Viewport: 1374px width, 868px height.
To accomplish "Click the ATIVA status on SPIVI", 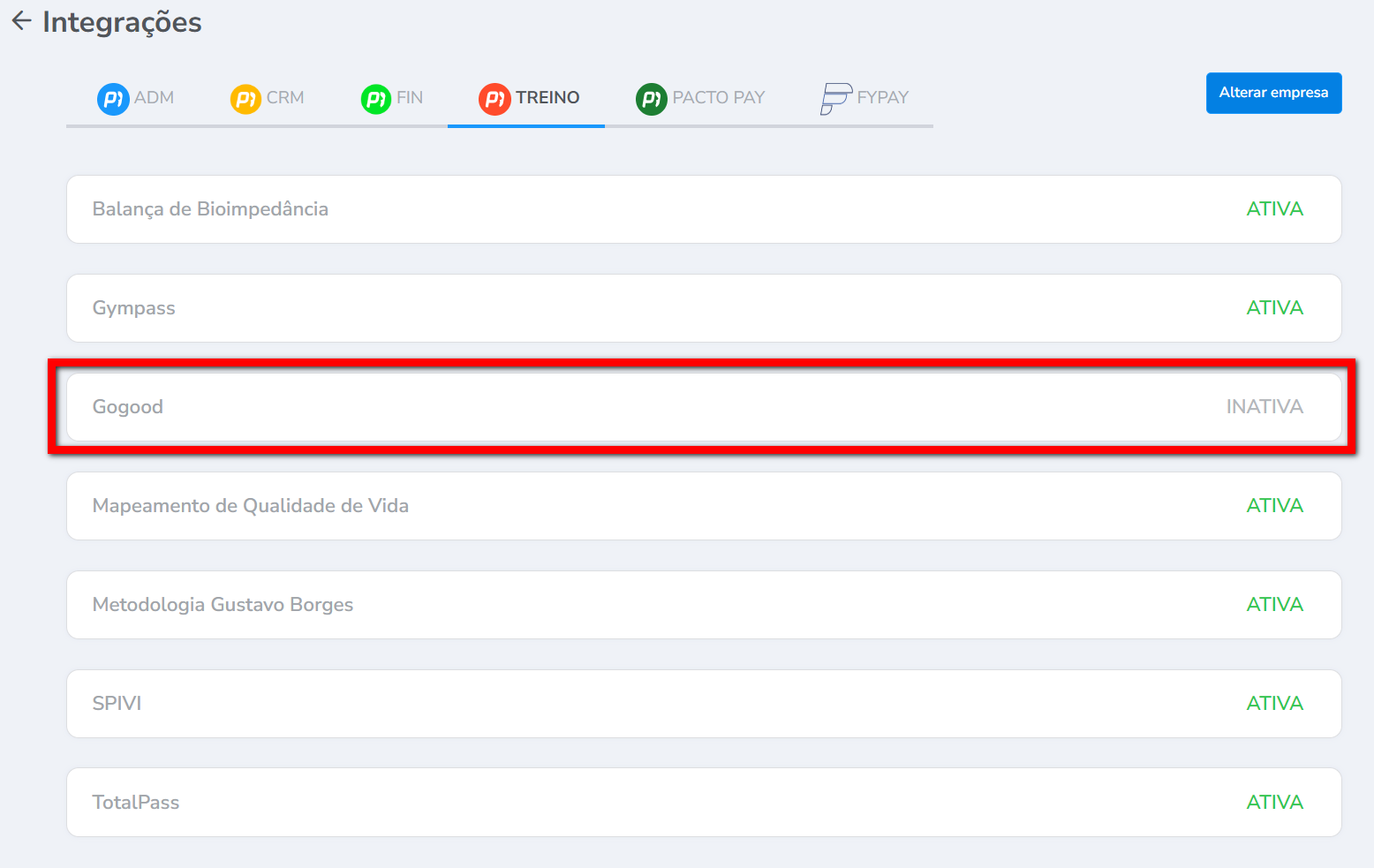I will coord(1274,704).
